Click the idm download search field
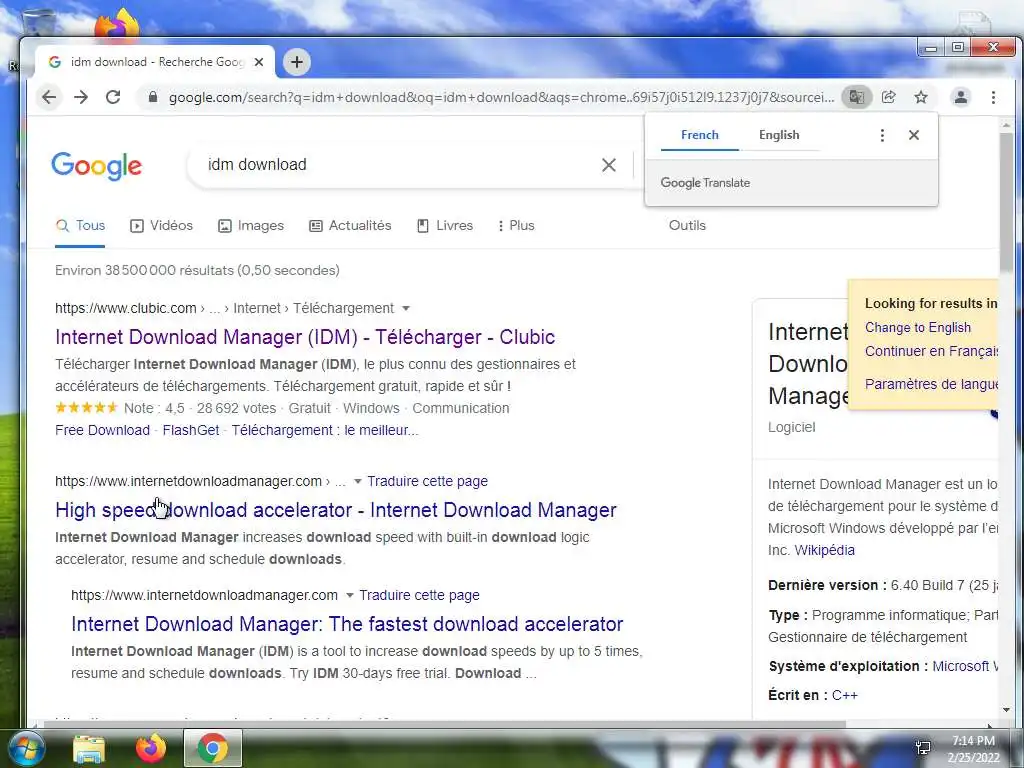 click(x=398, y=165)
